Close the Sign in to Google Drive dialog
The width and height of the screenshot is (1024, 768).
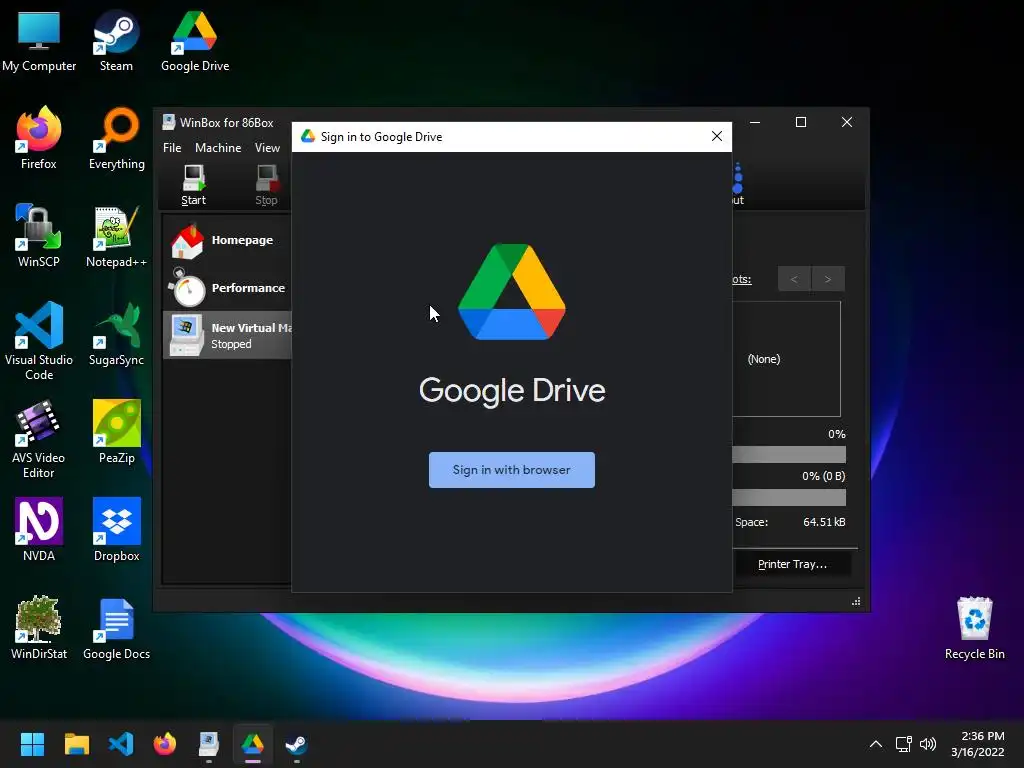click(x=716, y=136)
